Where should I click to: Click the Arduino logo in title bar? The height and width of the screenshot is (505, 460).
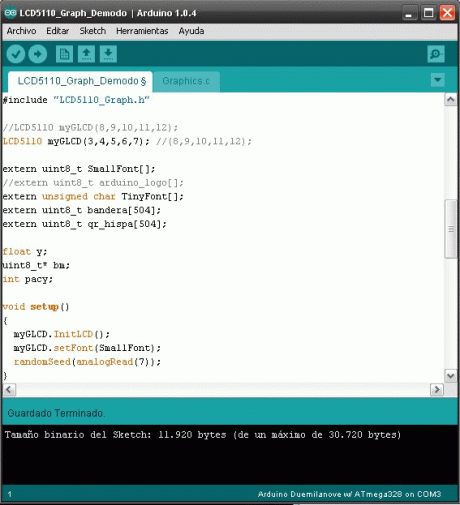point(10,13)
